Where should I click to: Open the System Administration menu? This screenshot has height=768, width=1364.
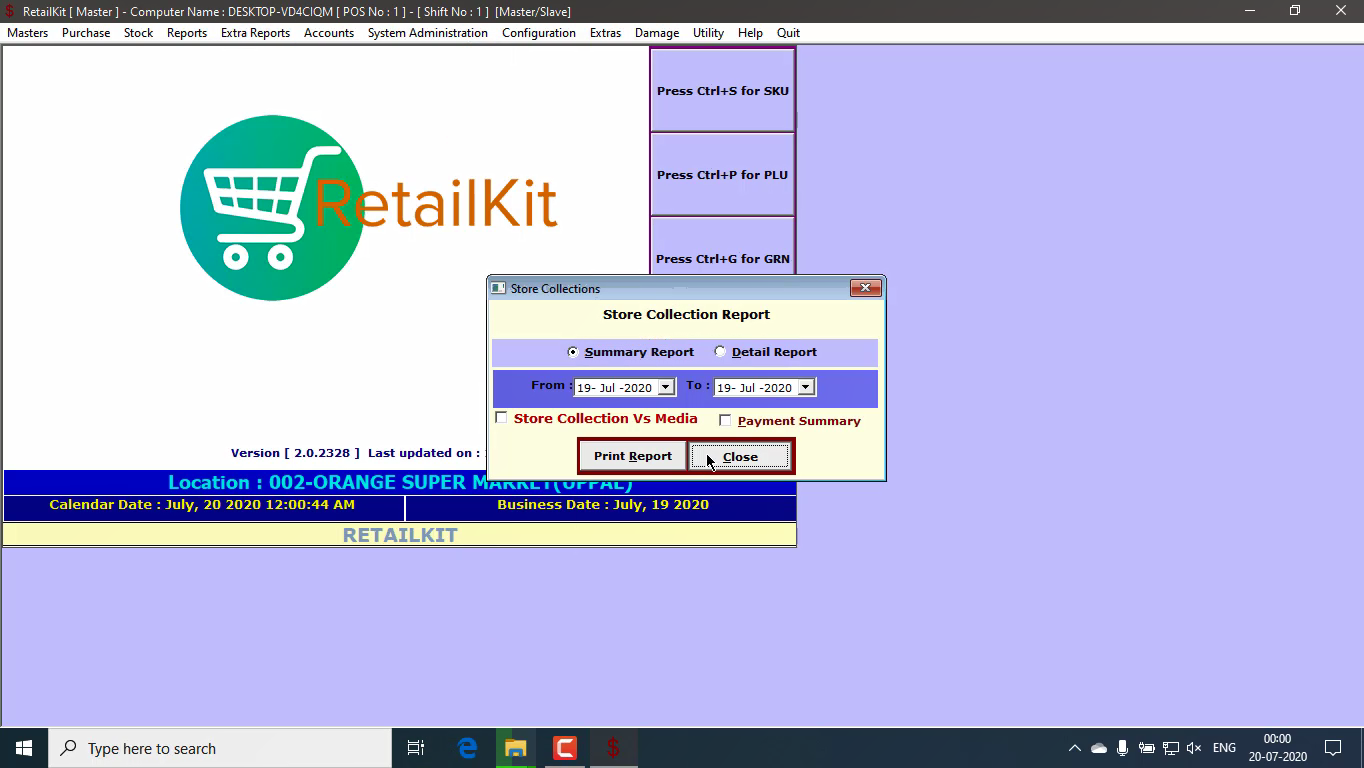click(428, 33)
